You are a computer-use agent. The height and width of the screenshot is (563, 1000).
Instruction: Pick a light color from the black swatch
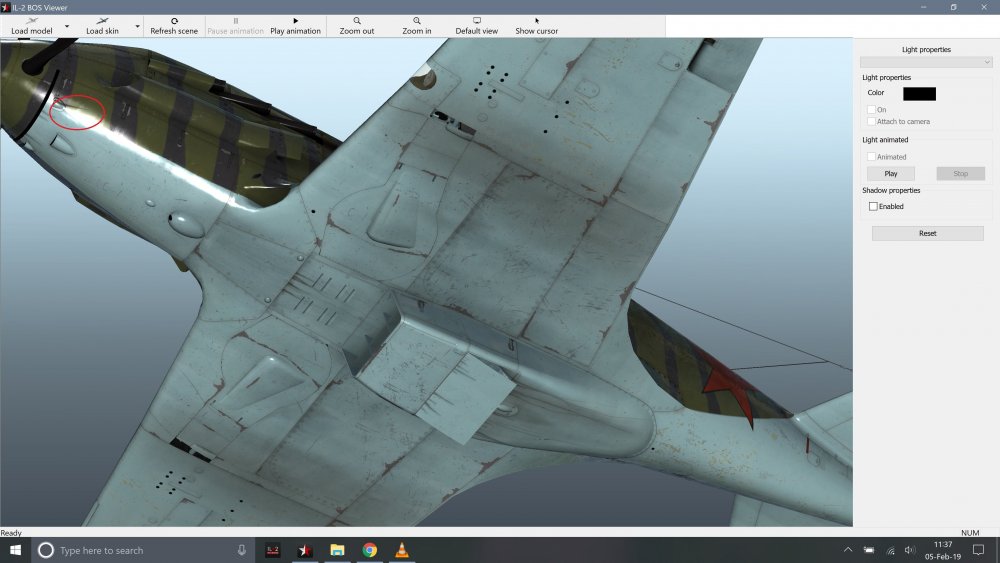click(x=919, y=93)
